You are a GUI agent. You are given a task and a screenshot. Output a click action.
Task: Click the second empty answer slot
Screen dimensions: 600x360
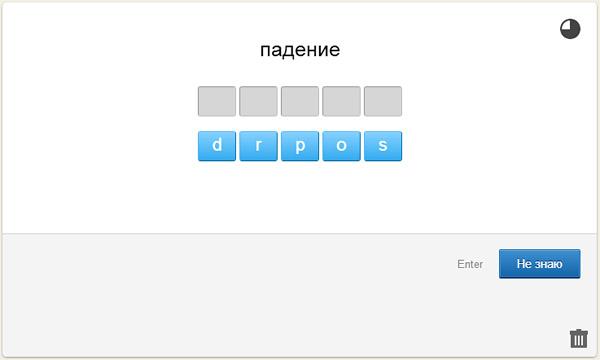point(258,101)
